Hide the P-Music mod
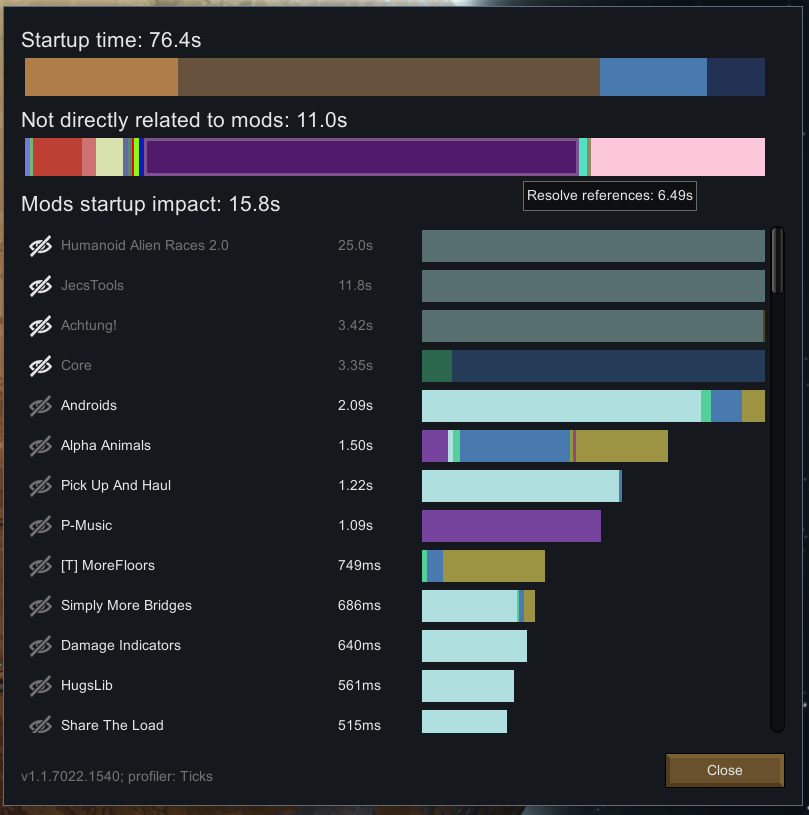This screenshot has width=809, height=815. [x=40, y=526]
